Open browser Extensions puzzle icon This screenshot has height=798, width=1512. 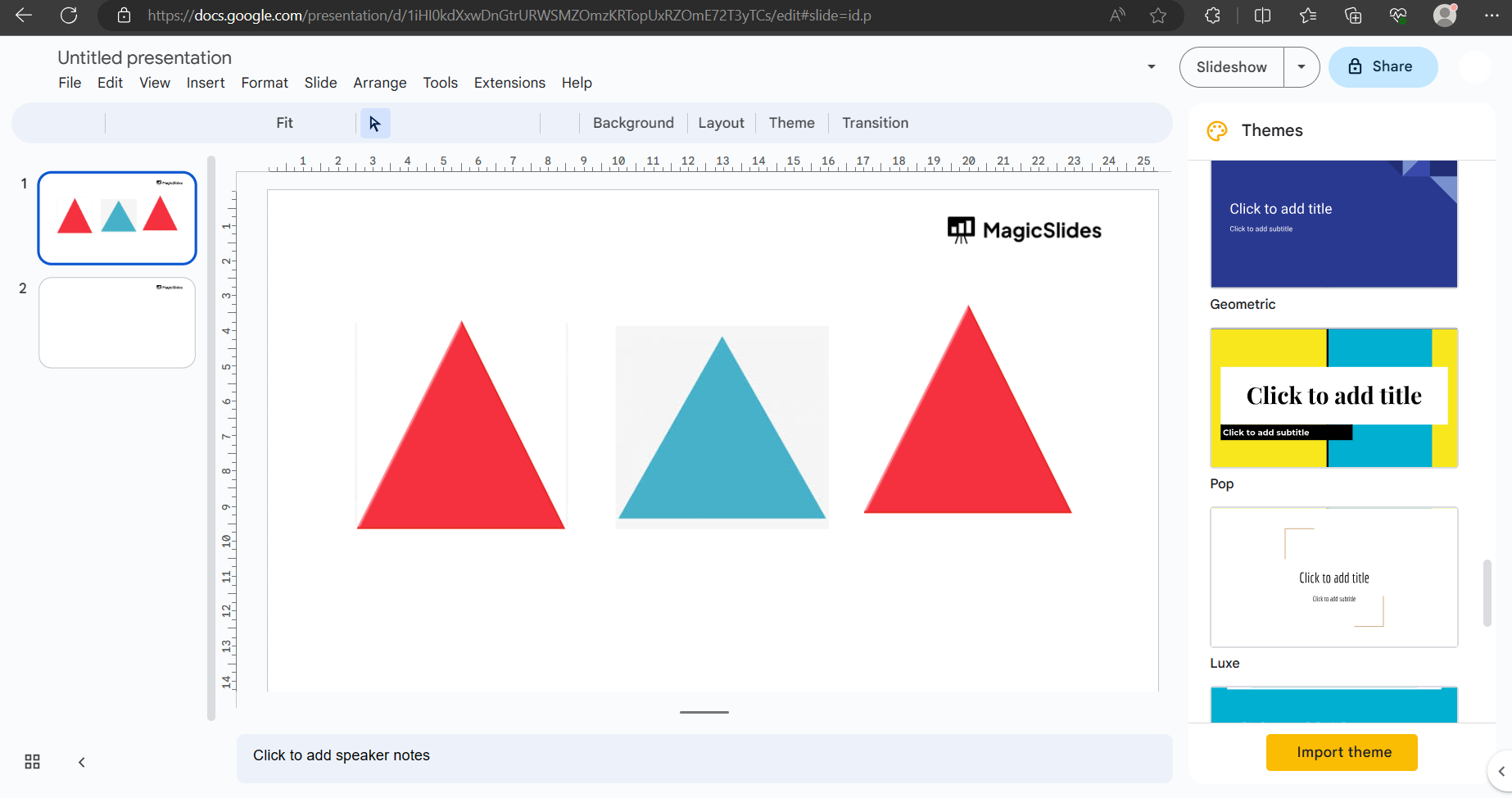[x=1213, y=16]
